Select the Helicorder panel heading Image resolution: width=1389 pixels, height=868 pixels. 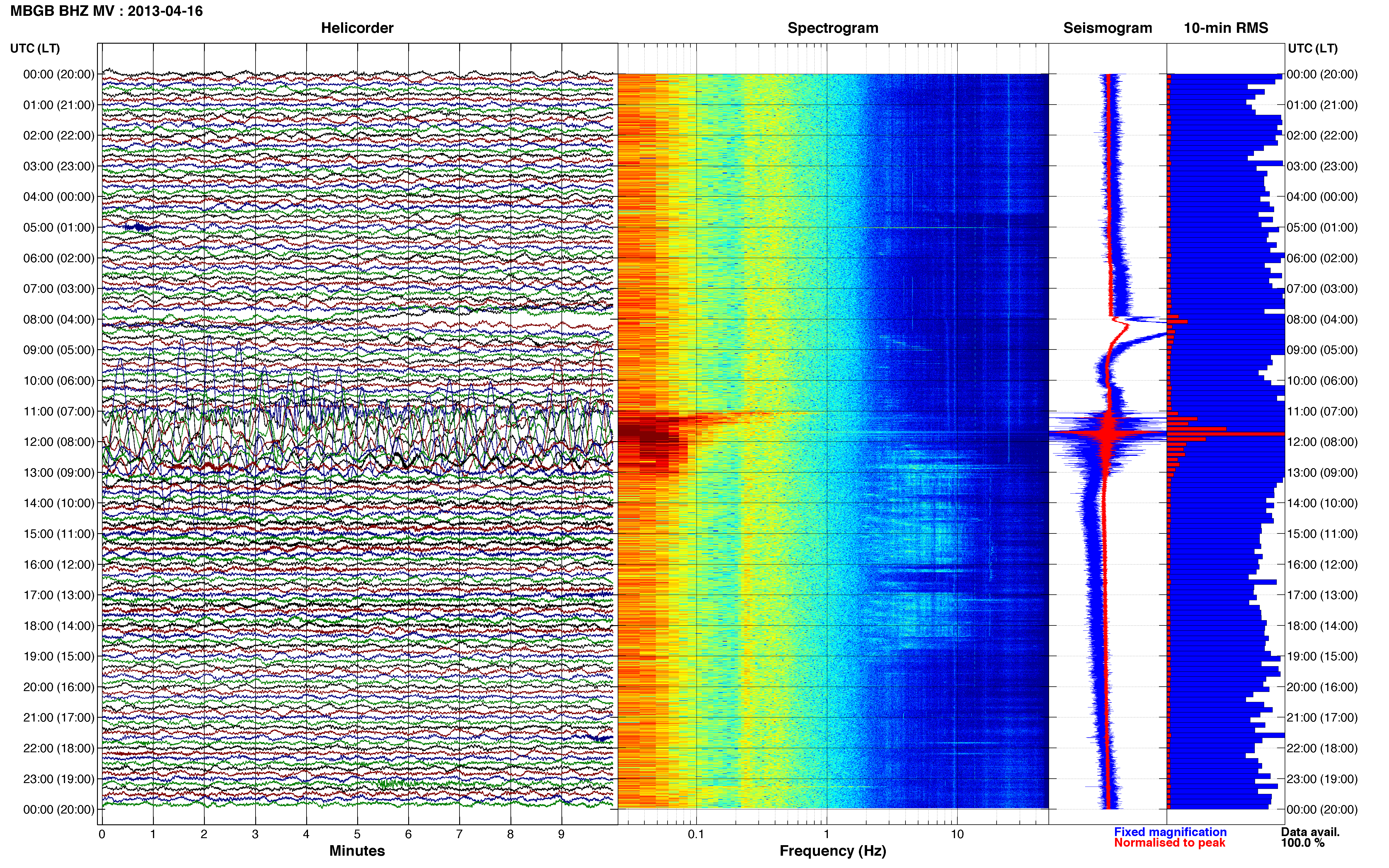(x=357, y=28)
